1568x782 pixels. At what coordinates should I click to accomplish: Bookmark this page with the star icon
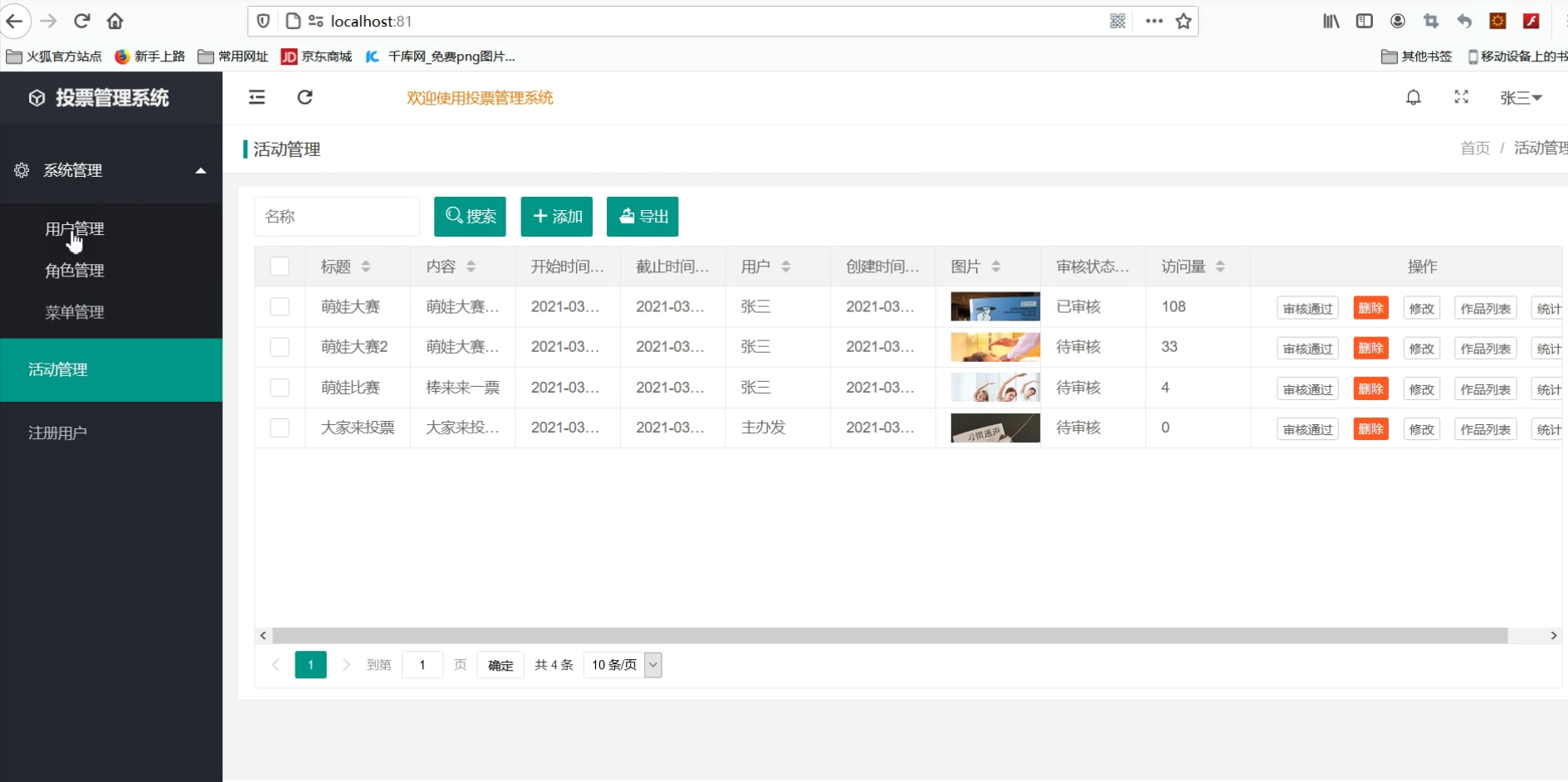1184,21
